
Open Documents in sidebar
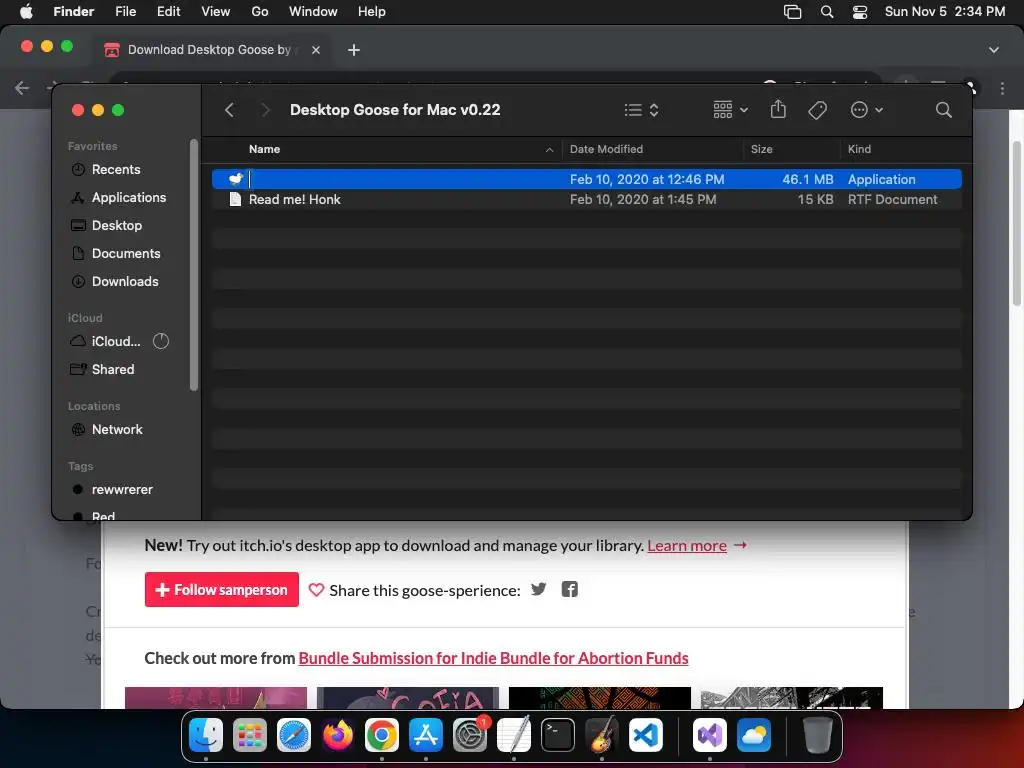[125, 253]
